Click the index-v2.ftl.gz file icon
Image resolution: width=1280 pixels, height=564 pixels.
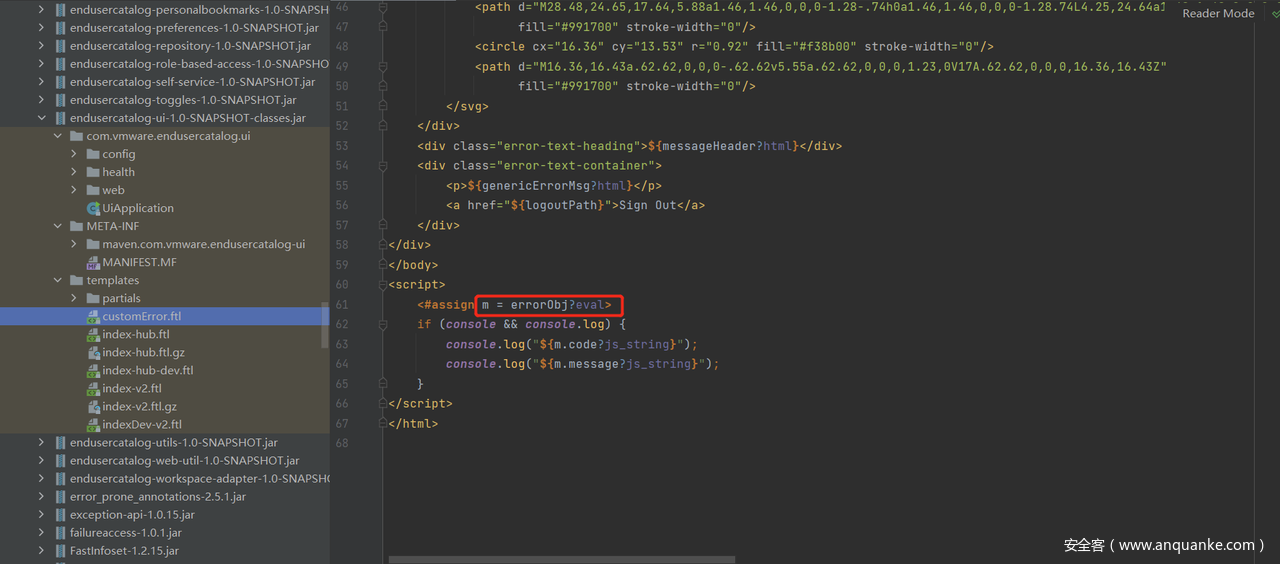(x=93, y=406)
